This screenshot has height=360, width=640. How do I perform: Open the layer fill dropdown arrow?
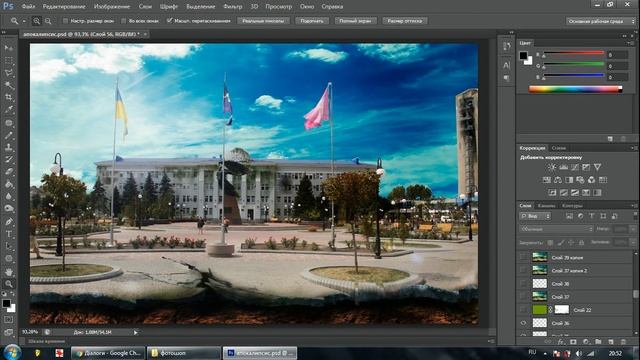point(633,242)
